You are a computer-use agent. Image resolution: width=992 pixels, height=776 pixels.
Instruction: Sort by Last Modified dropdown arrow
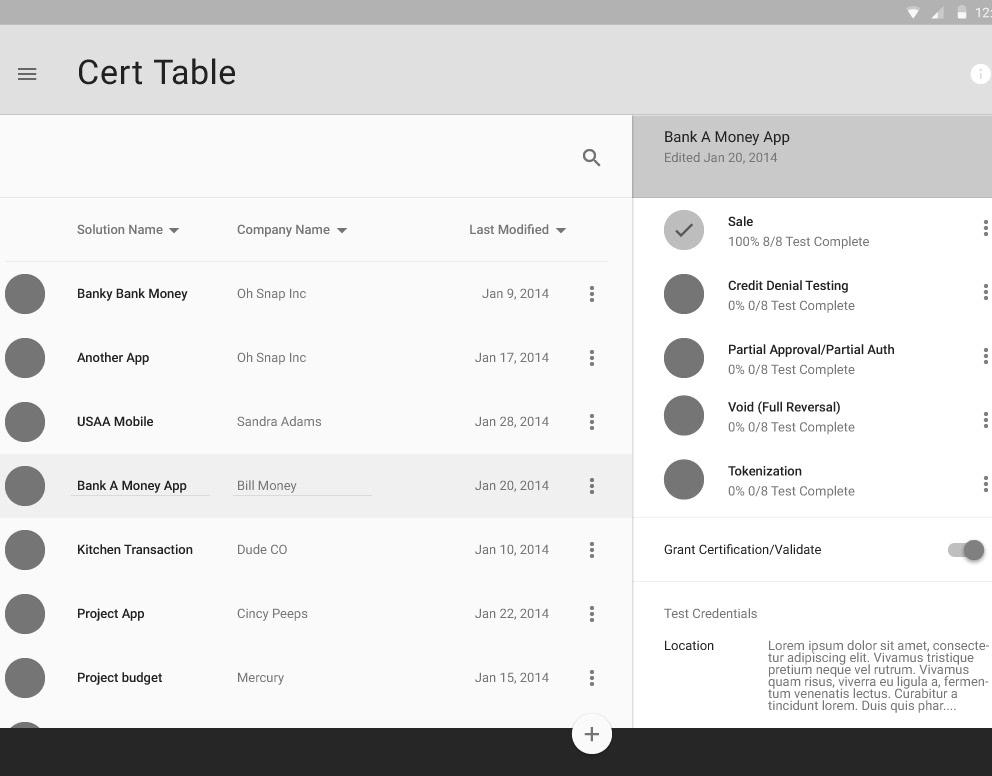(x=561, y=231)
